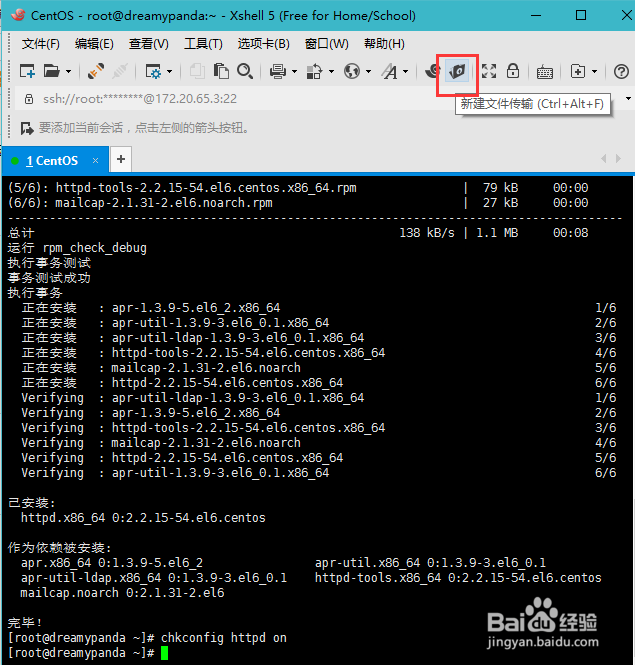Click the add current session arrow icon
635x665 pixels.
coord(27,128)
